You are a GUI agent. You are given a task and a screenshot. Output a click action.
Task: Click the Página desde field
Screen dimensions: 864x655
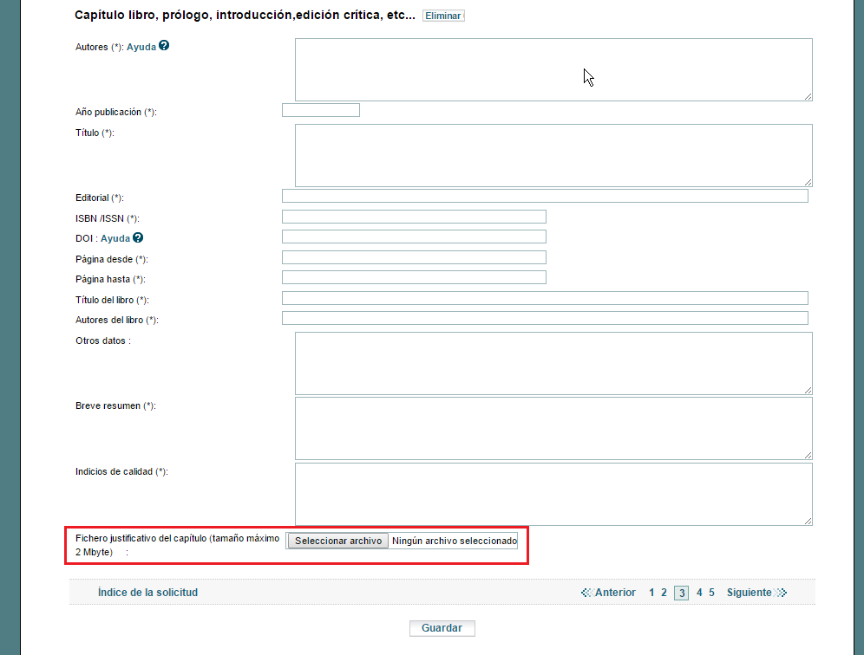tap(414, 258)
